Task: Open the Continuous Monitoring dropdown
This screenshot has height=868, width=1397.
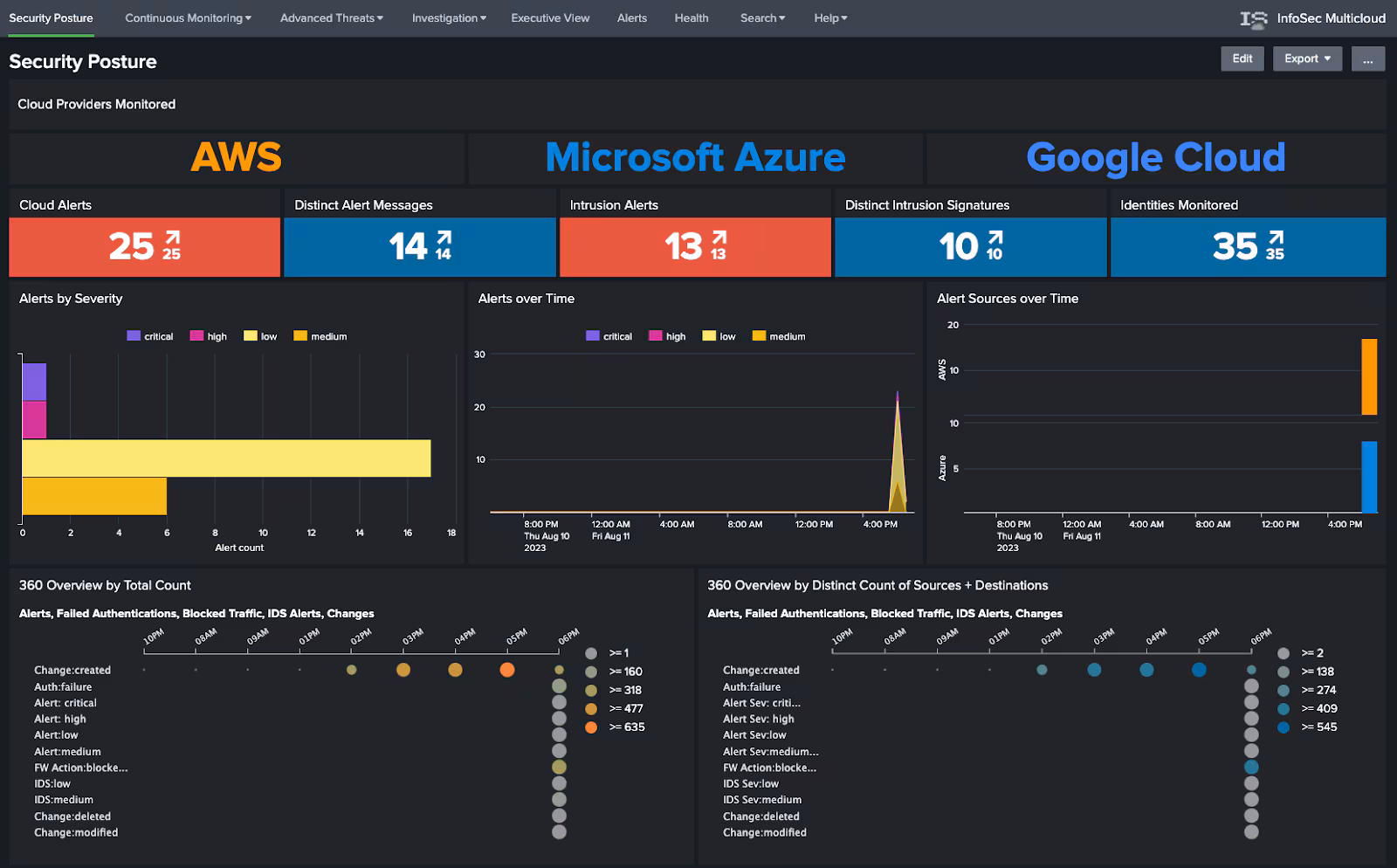Action: [x=187, y=17]
